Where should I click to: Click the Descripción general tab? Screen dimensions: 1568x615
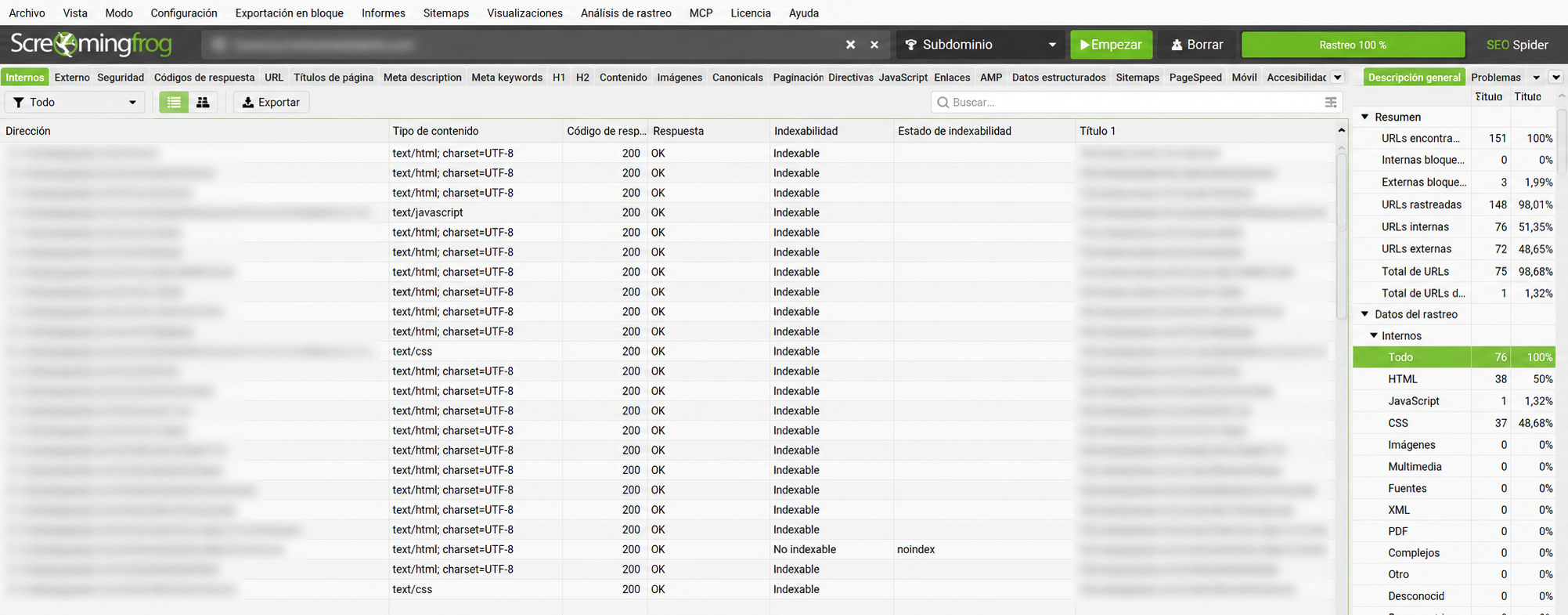1415,78
